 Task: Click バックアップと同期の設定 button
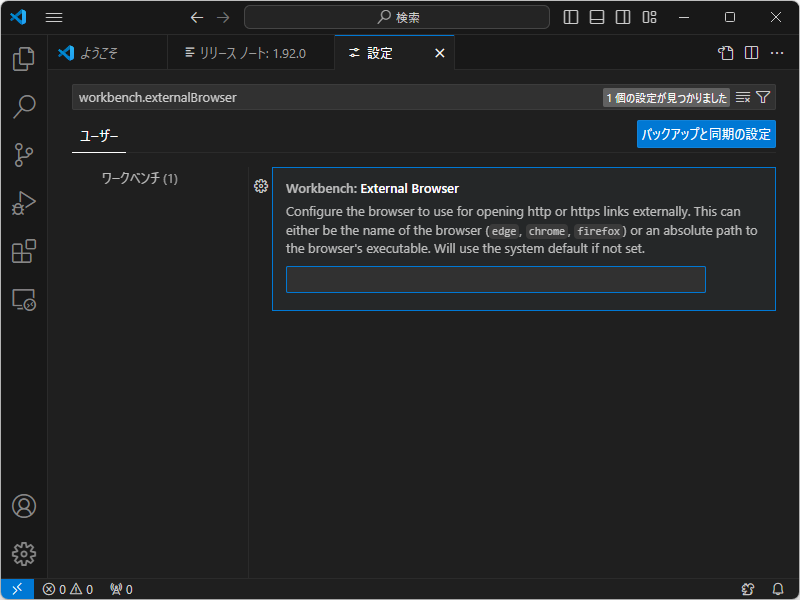[x=706, y=134]
